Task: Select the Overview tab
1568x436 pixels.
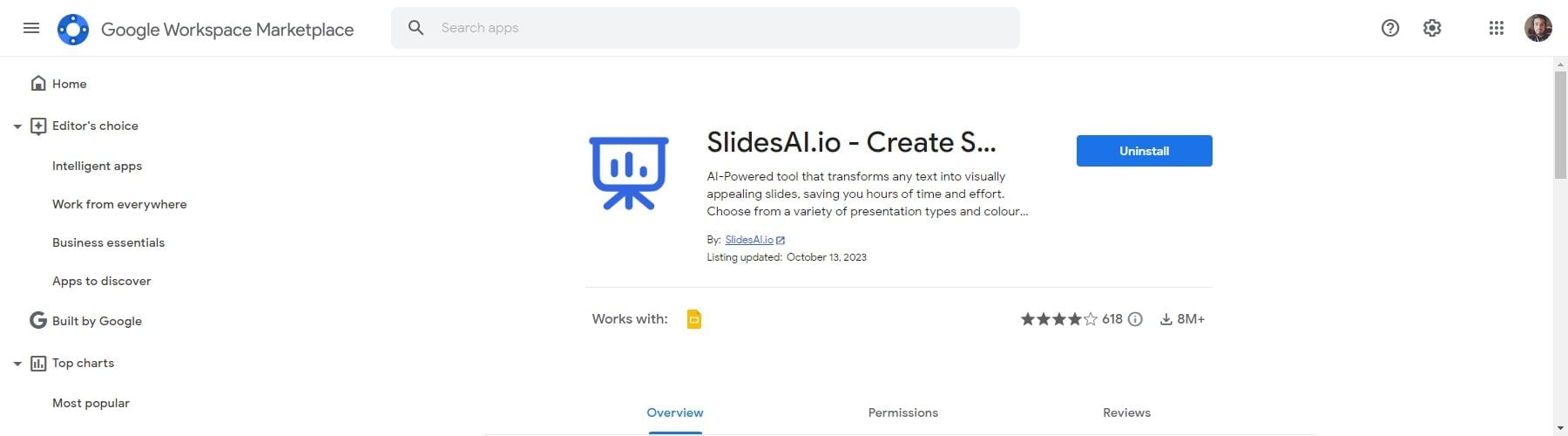Action: click(674, 412)
